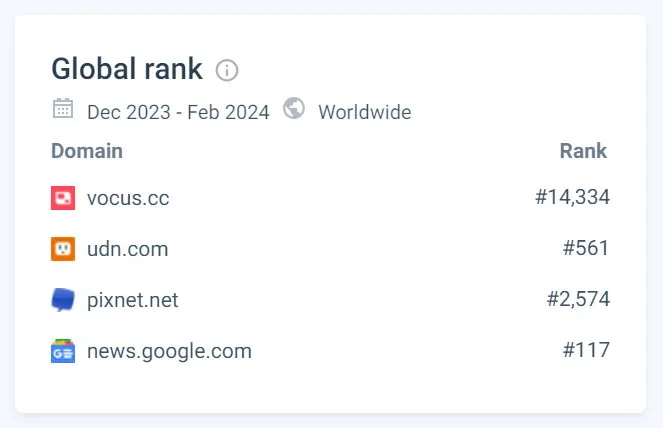Click the Worldwide region label
663x428 pixels.
click(x=364, y=112)
